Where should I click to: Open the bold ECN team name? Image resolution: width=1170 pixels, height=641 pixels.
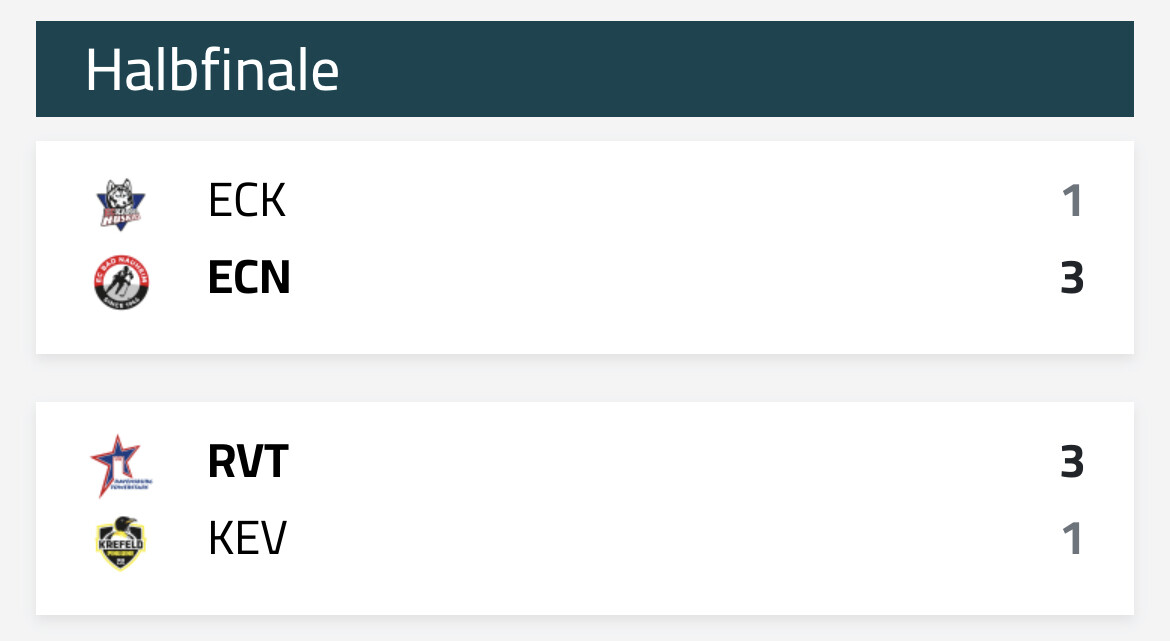(x=249, y=278)
